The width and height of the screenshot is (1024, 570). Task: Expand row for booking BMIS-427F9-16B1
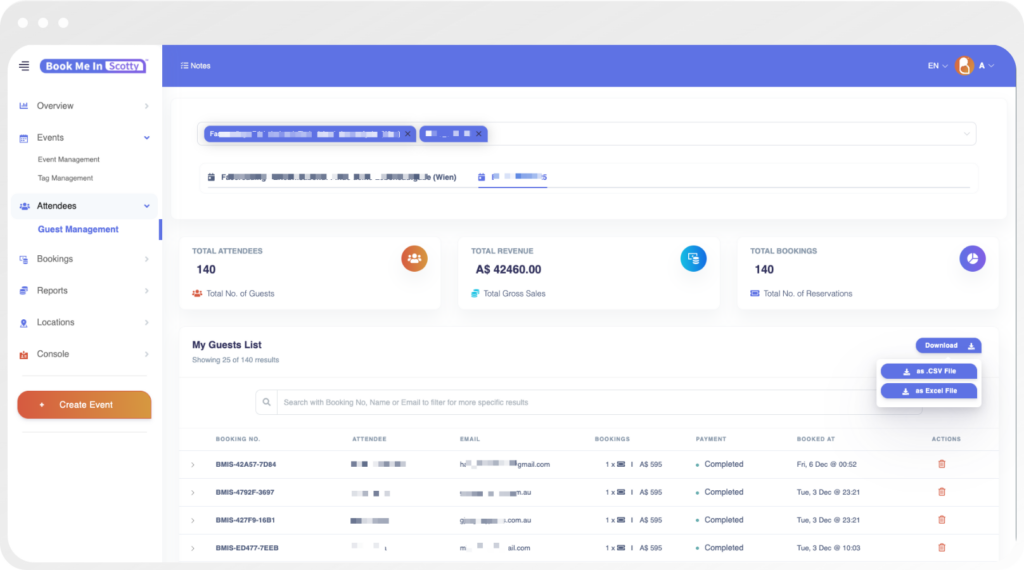pyautogui.click(x=192, y=520)
